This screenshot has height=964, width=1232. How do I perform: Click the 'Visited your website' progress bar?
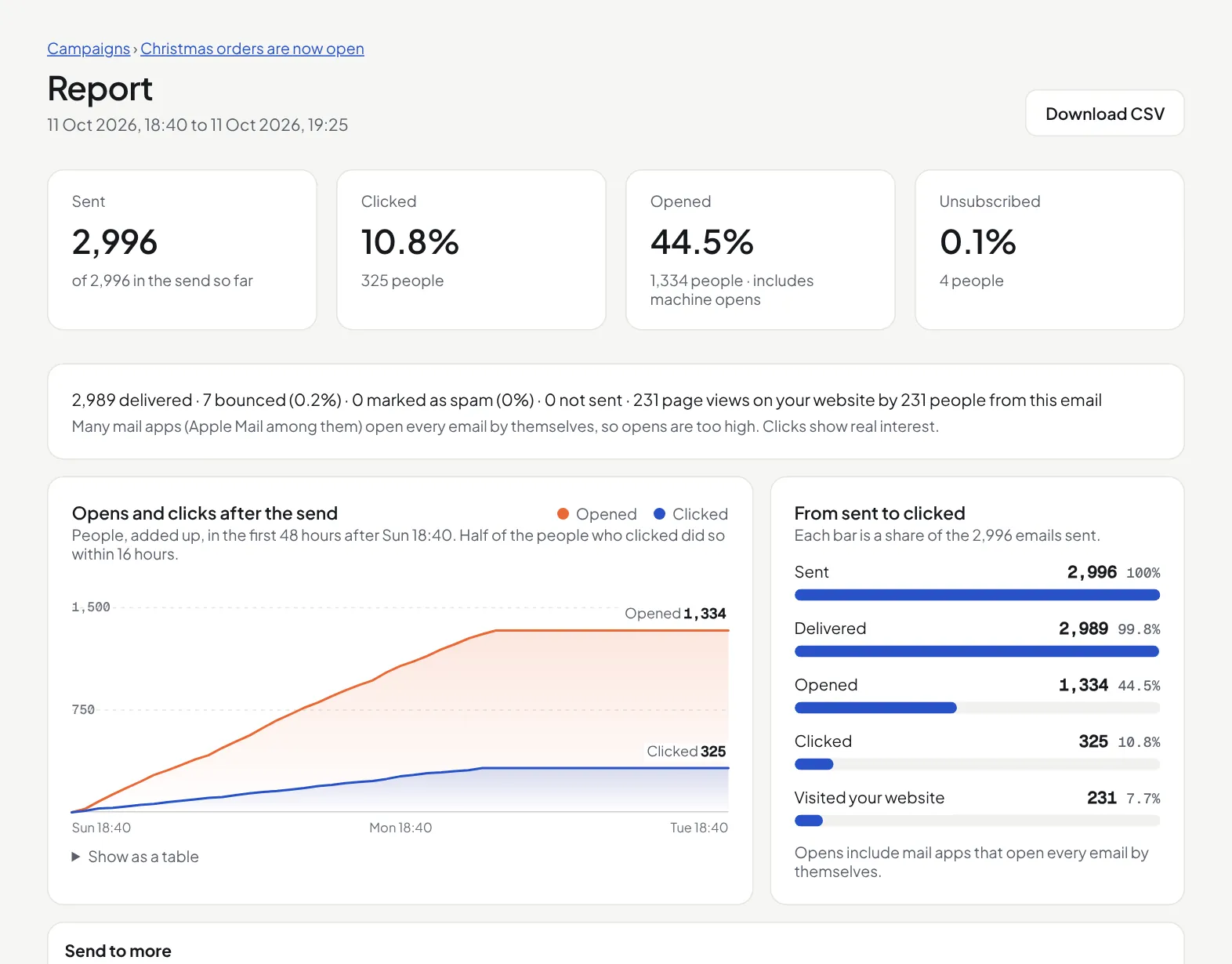(x=977, y=821)
